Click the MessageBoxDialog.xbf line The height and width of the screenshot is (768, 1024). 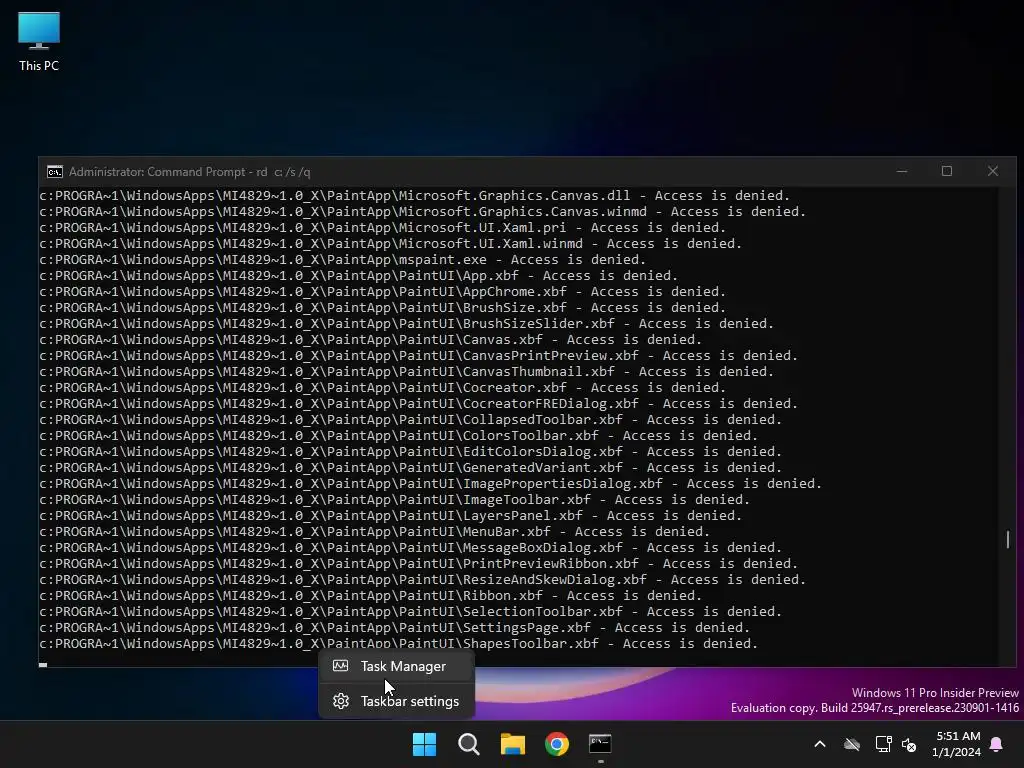click(411, 548)
